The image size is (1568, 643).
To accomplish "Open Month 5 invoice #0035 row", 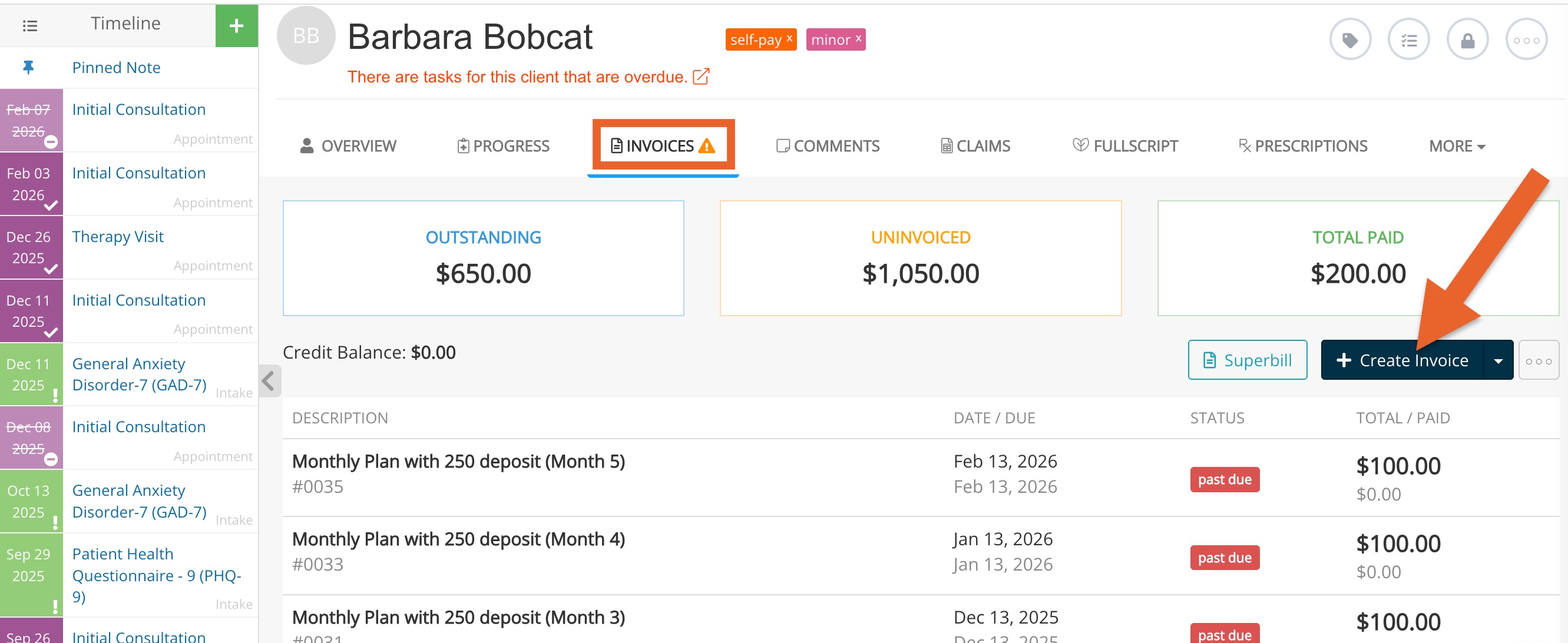I will [458, 461].
